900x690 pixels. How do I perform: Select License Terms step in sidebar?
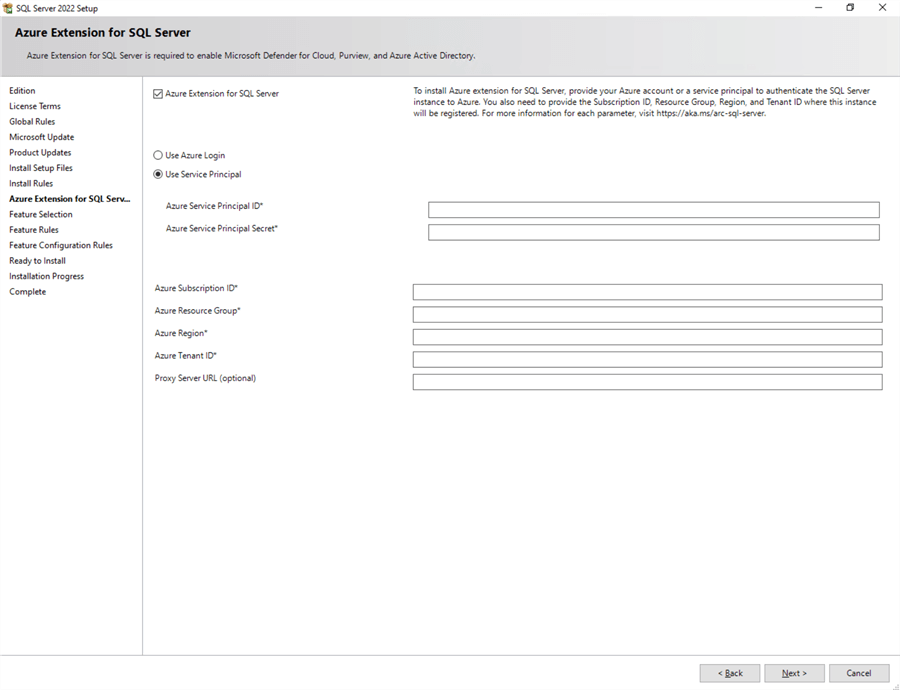34,106
